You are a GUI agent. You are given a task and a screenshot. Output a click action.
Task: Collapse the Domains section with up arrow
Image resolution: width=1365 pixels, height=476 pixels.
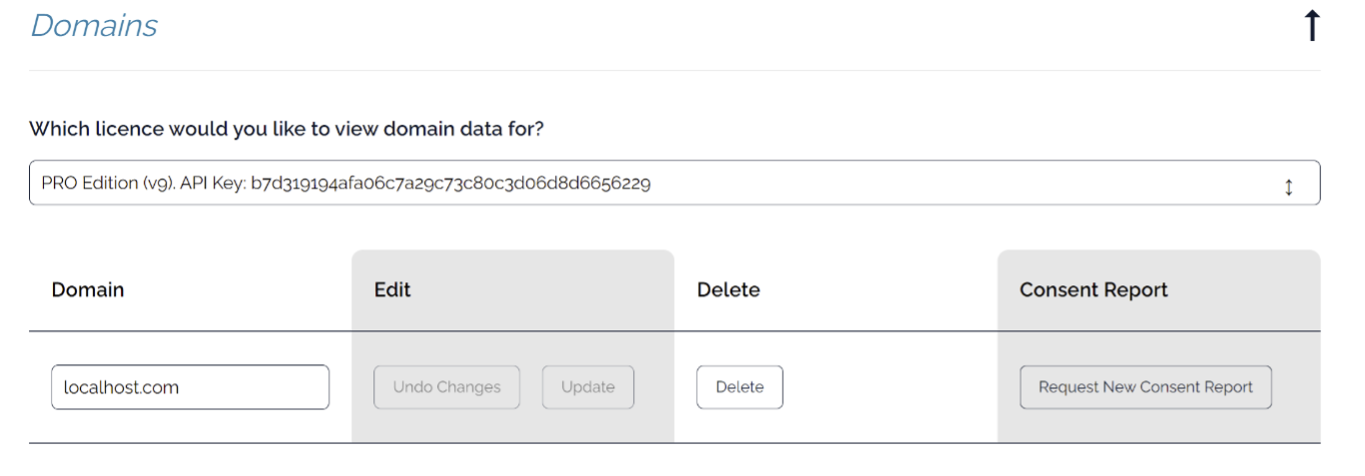click(x=1313, y=26)
